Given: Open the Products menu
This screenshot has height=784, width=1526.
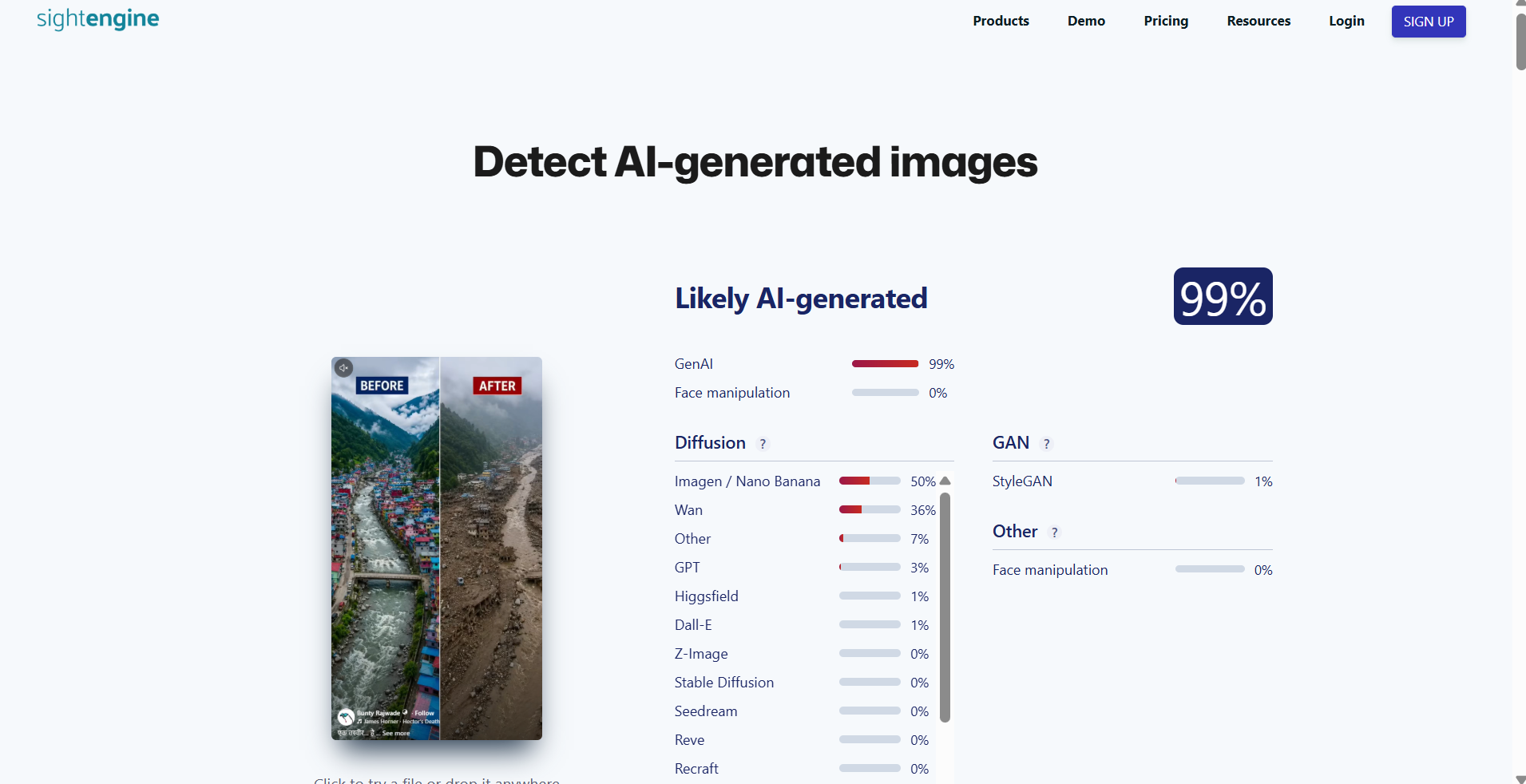Looking at the screenshot, I should click(x=1001, y=21).
